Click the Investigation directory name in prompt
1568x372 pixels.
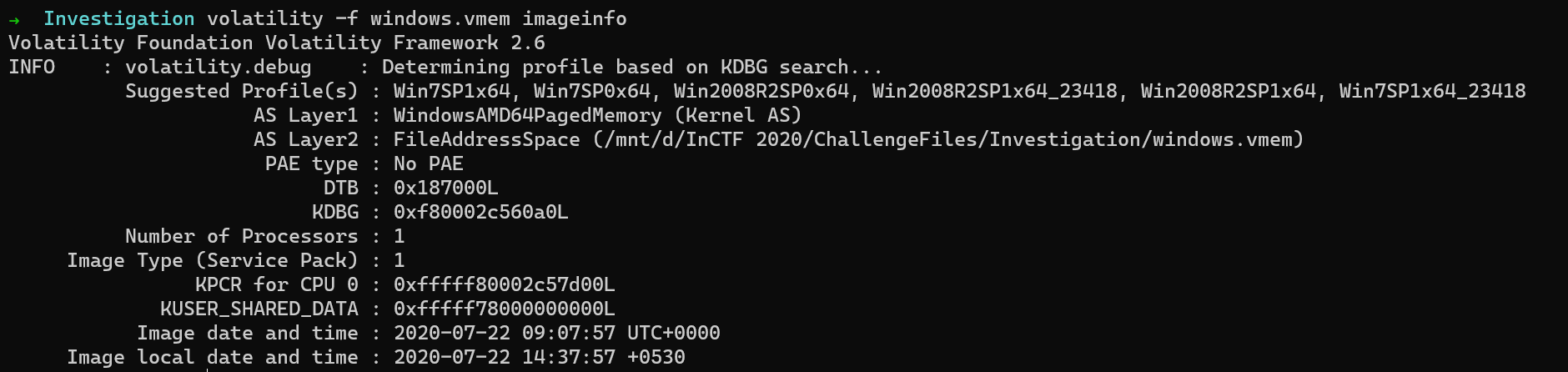[118, 18]
